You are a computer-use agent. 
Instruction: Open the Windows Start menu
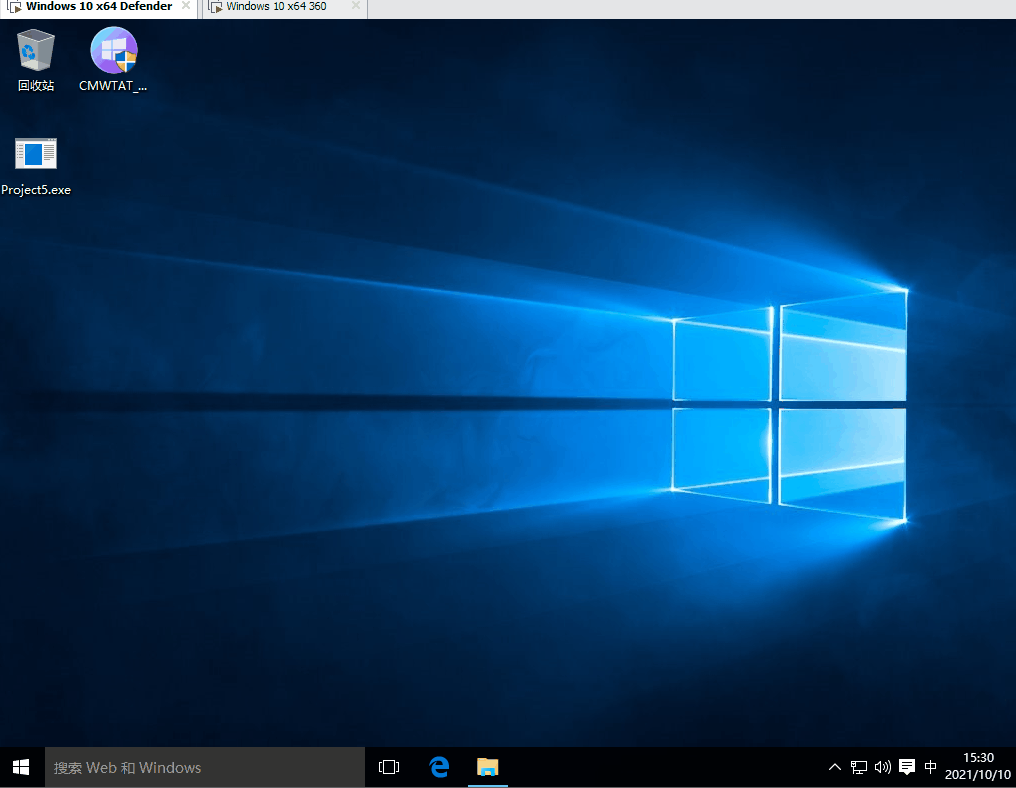[21, 767]
